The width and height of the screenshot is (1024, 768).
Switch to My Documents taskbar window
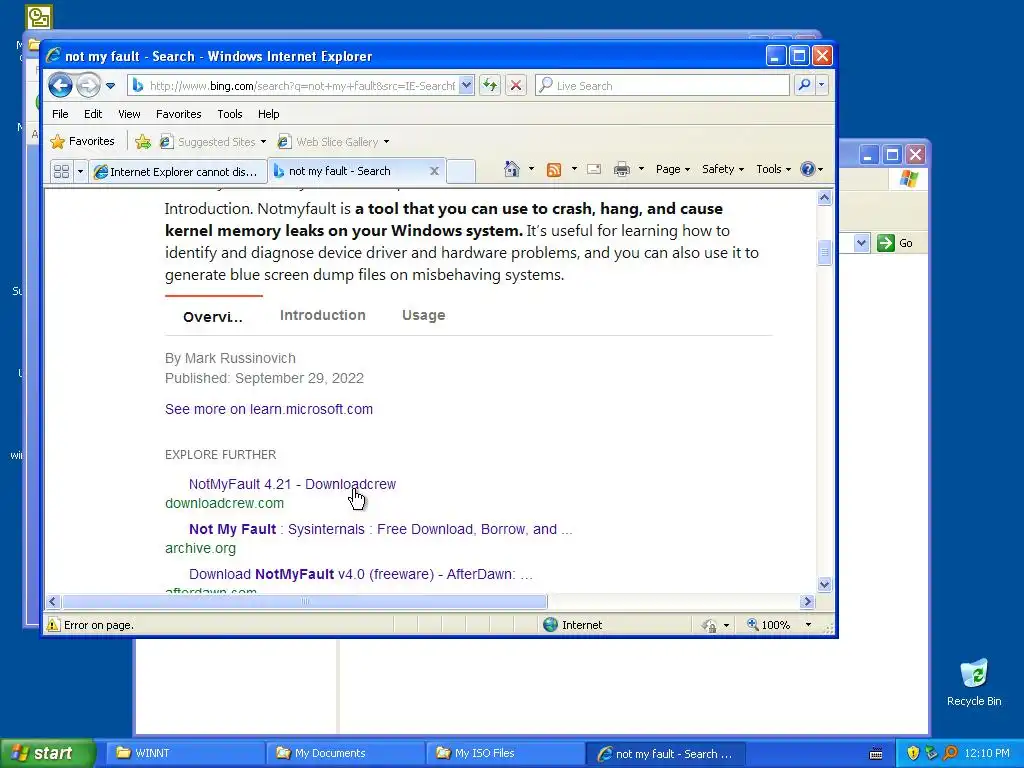345,754
